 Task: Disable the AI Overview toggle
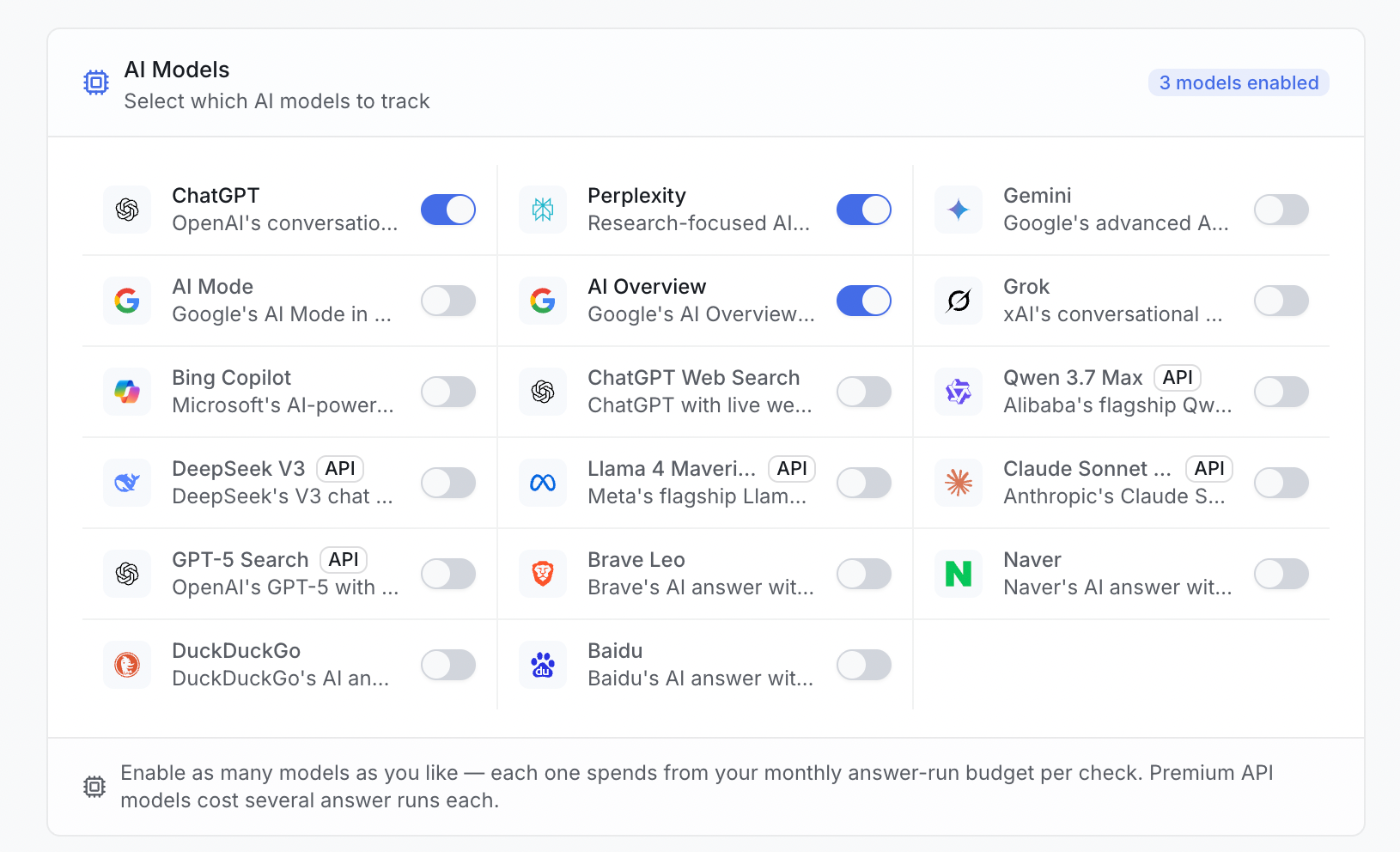pyautogui.click(x=864, y=301)
